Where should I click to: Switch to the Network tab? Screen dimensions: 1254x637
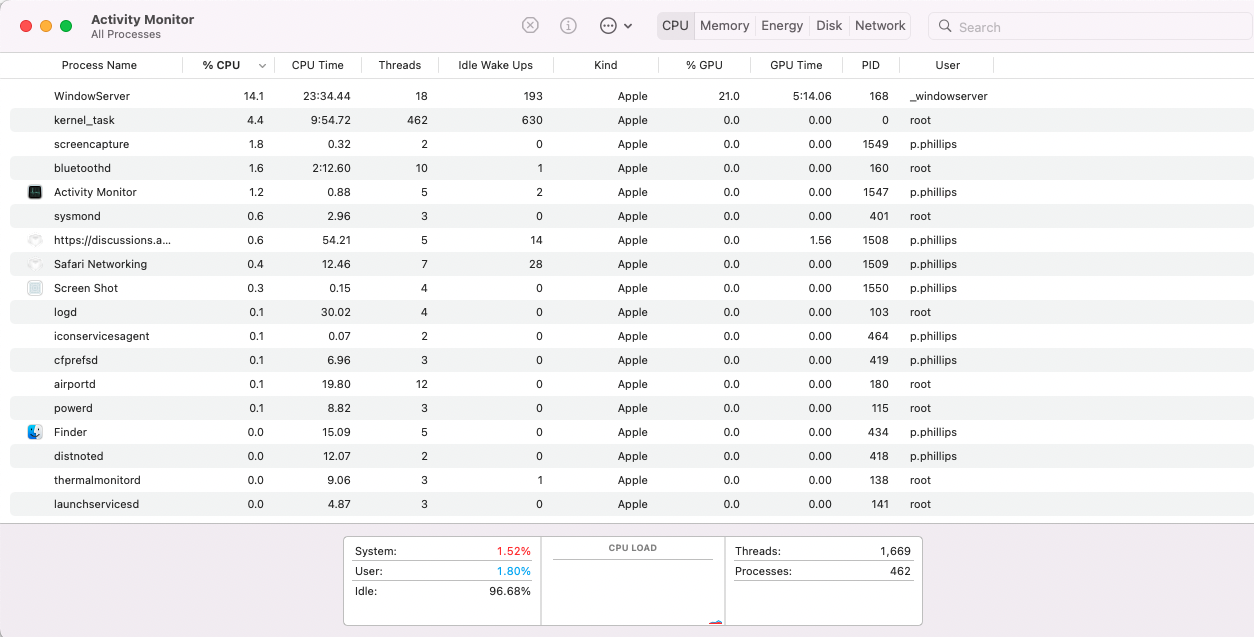pyautogui.click(x=880, y=26)
